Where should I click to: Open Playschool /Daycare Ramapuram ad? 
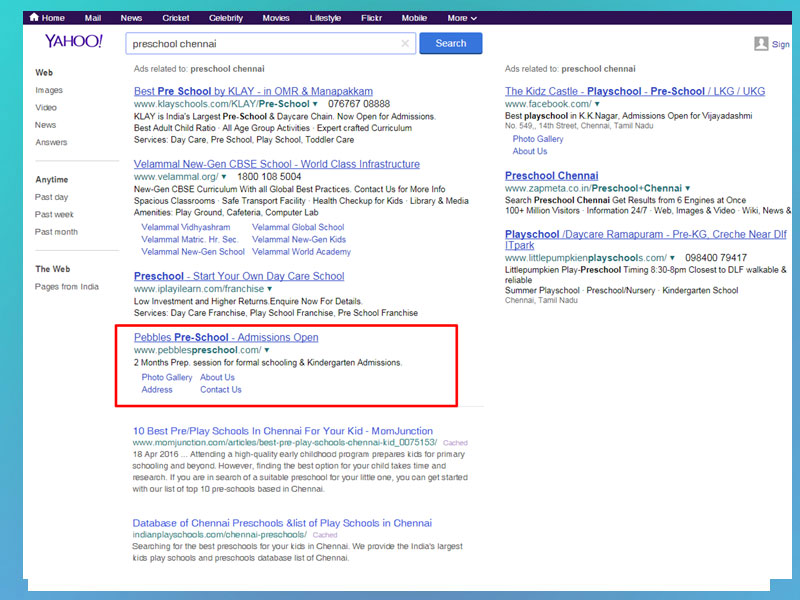646,240
